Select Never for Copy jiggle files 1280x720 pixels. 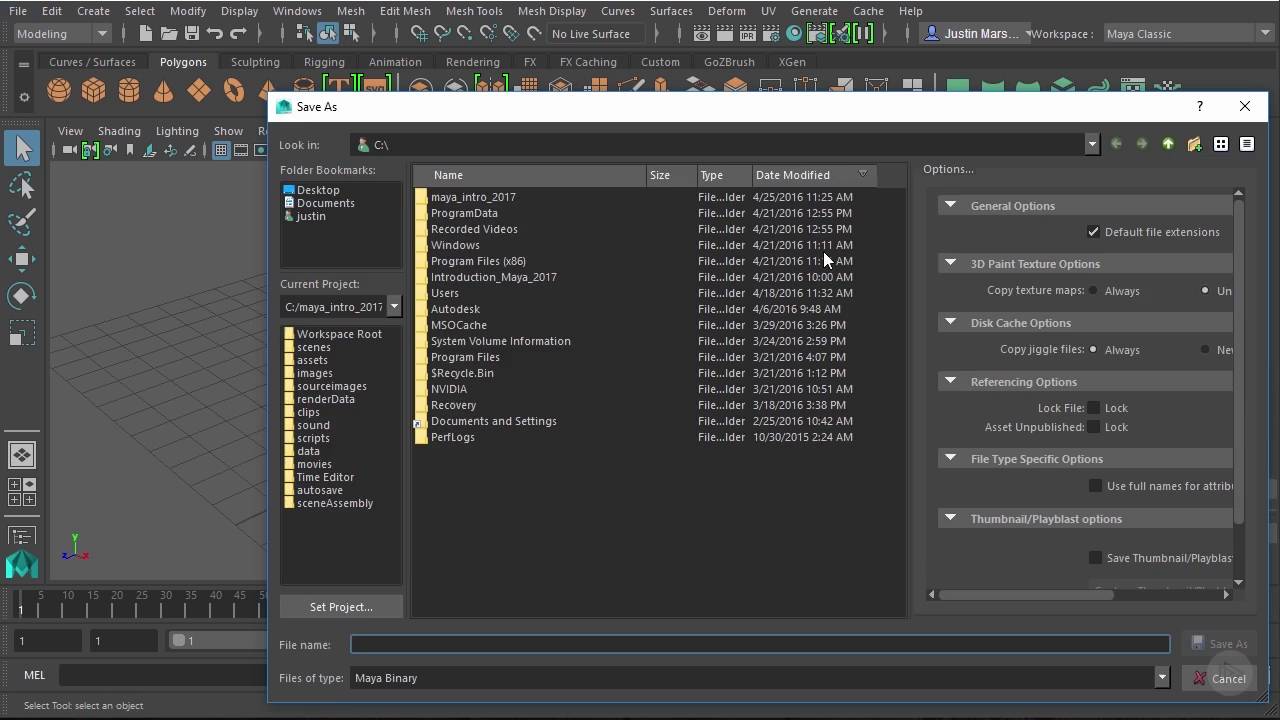click(1205, 350)
